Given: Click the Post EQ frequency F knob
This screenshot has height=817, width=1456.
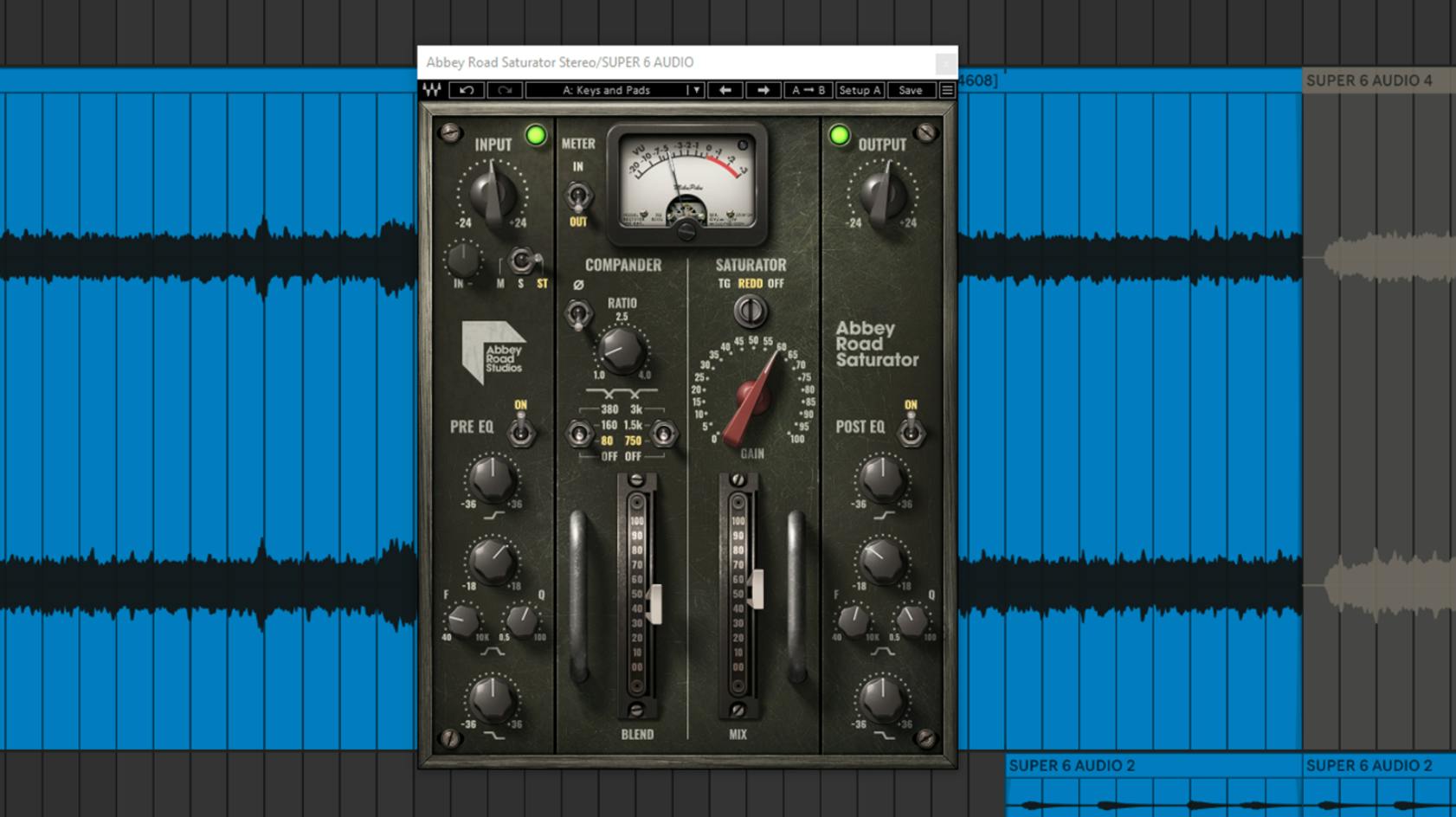Looking at the screenshot, I should point(853,621).
